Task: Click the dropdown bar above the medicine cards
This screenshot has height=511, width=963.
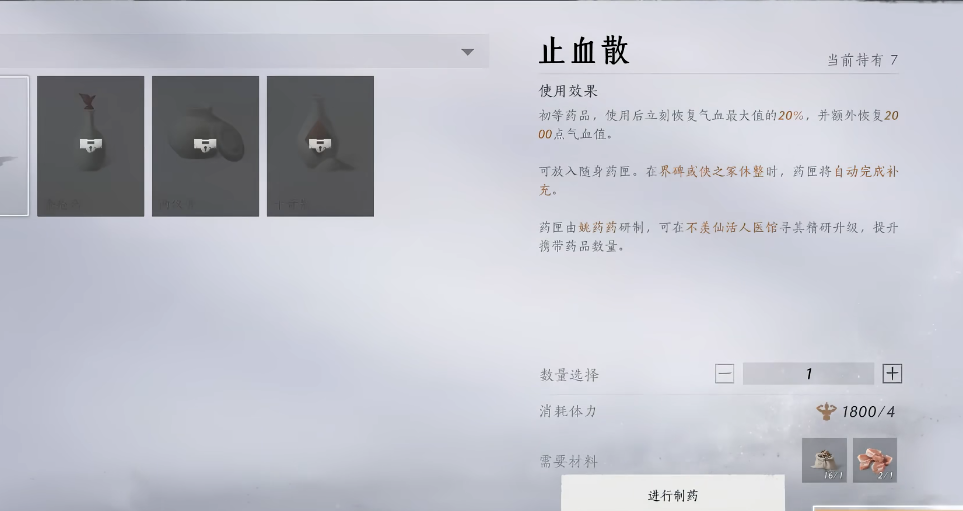Action: (244, 51)
